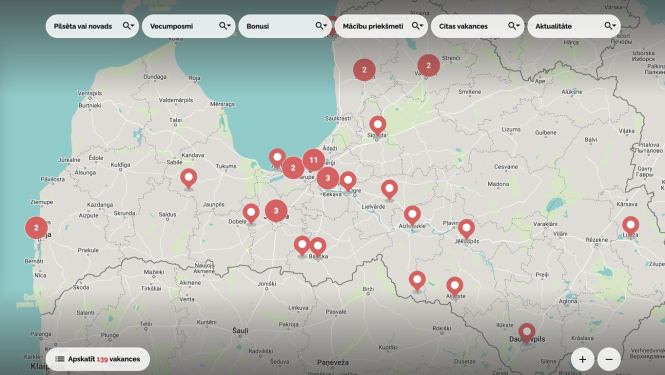Click the Madona city label

coord(498,184)
